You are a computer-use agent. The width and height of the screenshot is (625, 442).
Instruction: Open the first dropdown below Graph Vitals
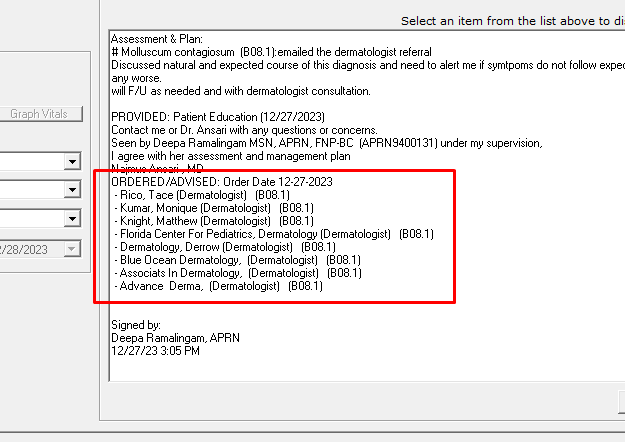(x=72, y=162)
